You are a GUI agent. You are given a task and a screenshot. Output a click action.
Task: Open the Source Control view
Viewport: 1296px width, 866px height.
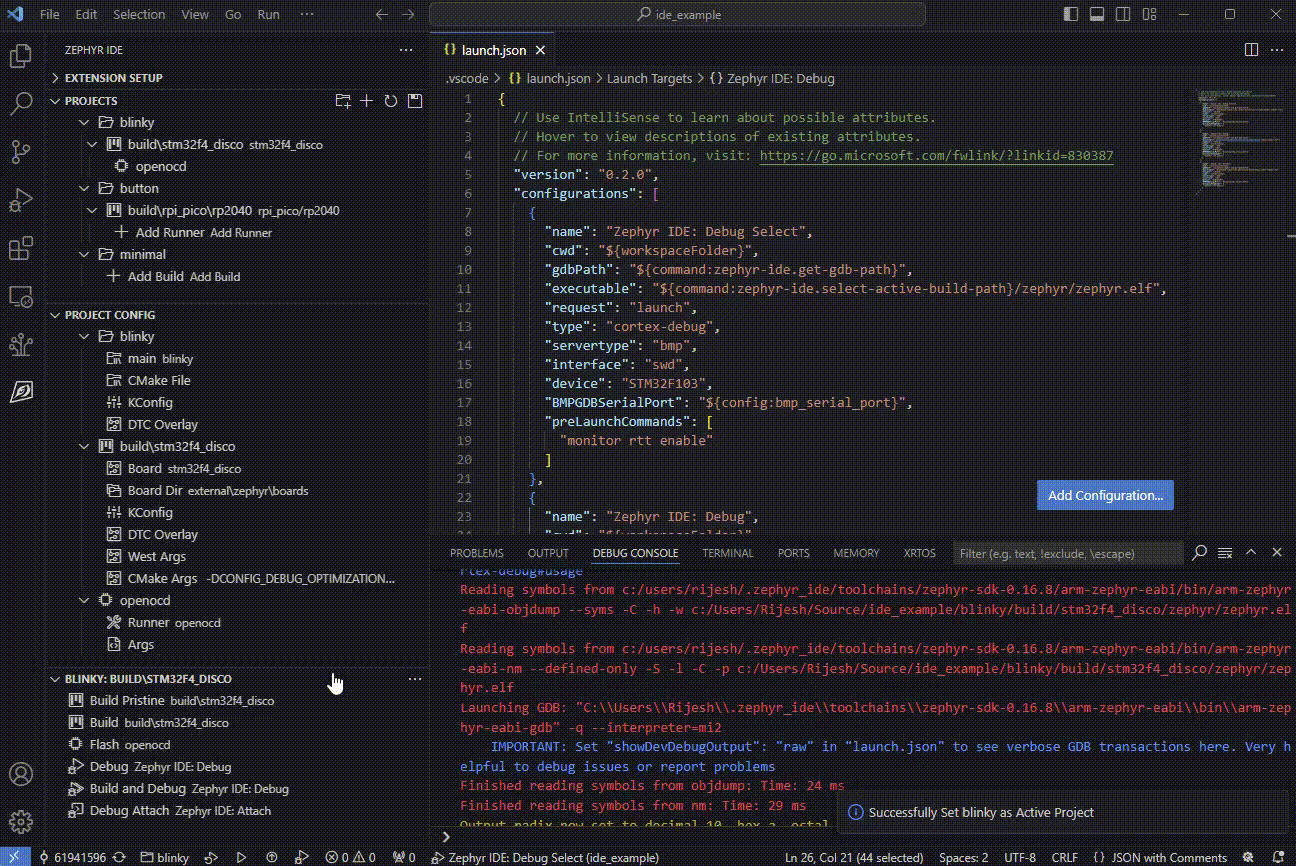click(x=20, y=152)
